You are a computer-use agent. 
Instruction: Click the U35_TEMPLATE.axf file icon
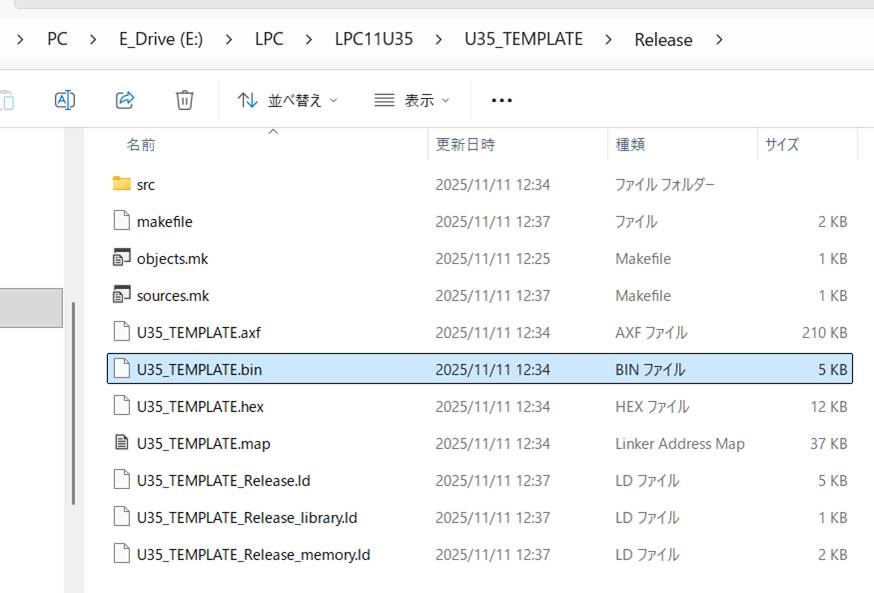122,332
